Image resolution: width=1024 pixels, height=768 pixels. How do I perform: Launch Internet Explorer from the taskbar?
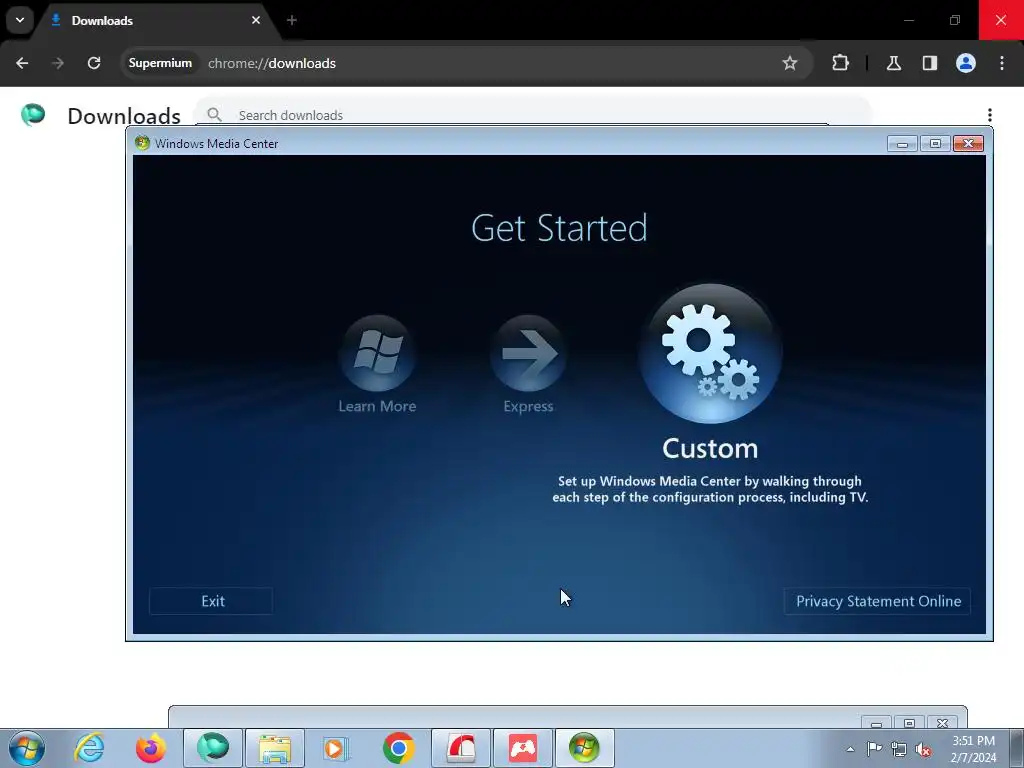coord(89,748)
